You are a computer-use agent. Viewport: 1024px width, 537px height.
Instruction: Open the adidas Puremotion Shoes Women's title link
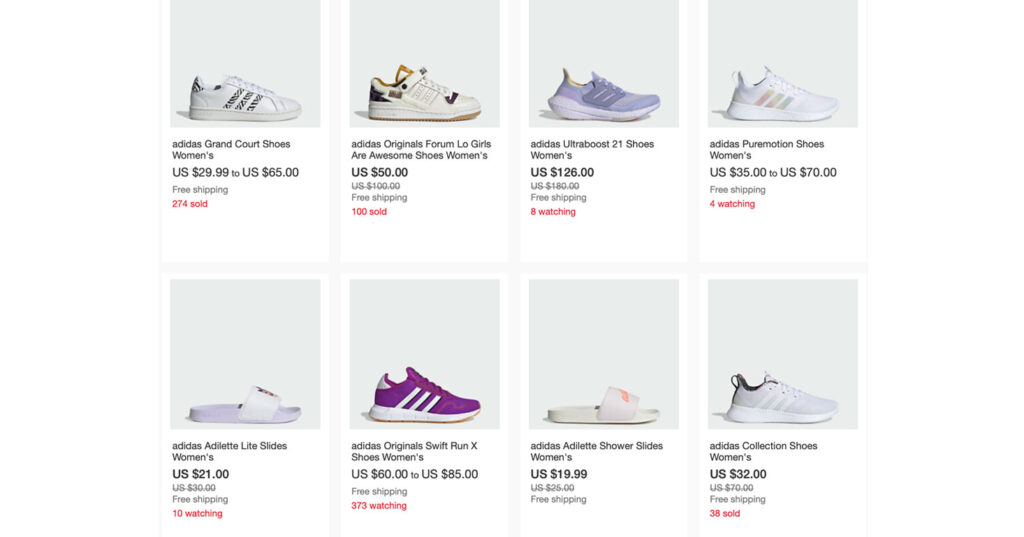(x=766, y=149)
